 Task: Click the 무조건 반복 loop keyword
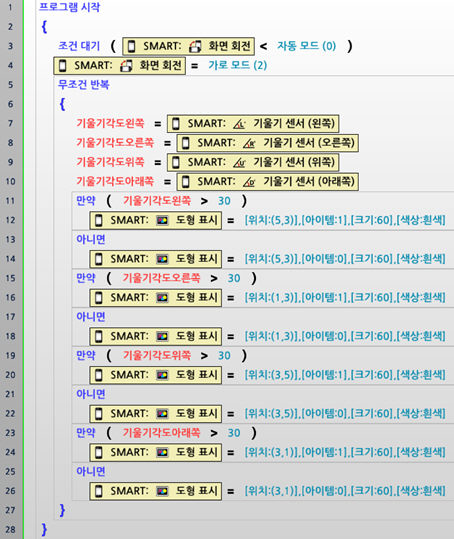[84, 85]
